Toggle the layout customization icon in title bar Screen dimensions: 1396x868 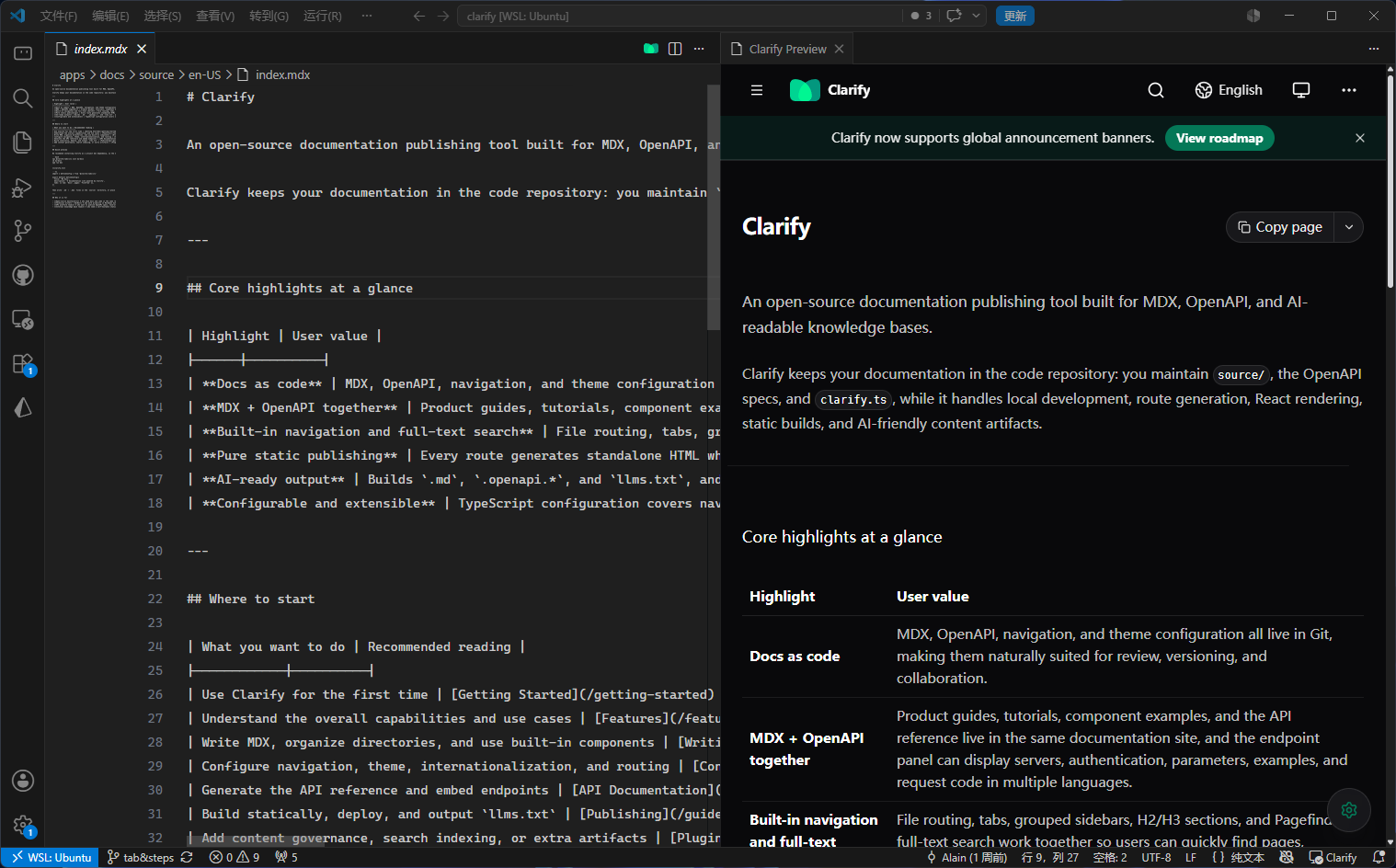pyautogui.click(x=1253, y=16)
